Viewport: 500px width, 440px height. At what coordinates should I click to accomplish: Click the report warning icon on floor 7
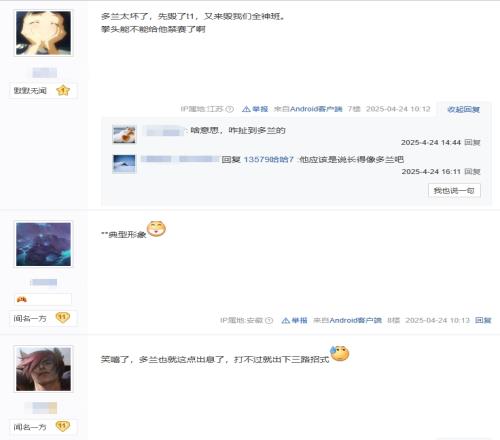coord(246,109)
